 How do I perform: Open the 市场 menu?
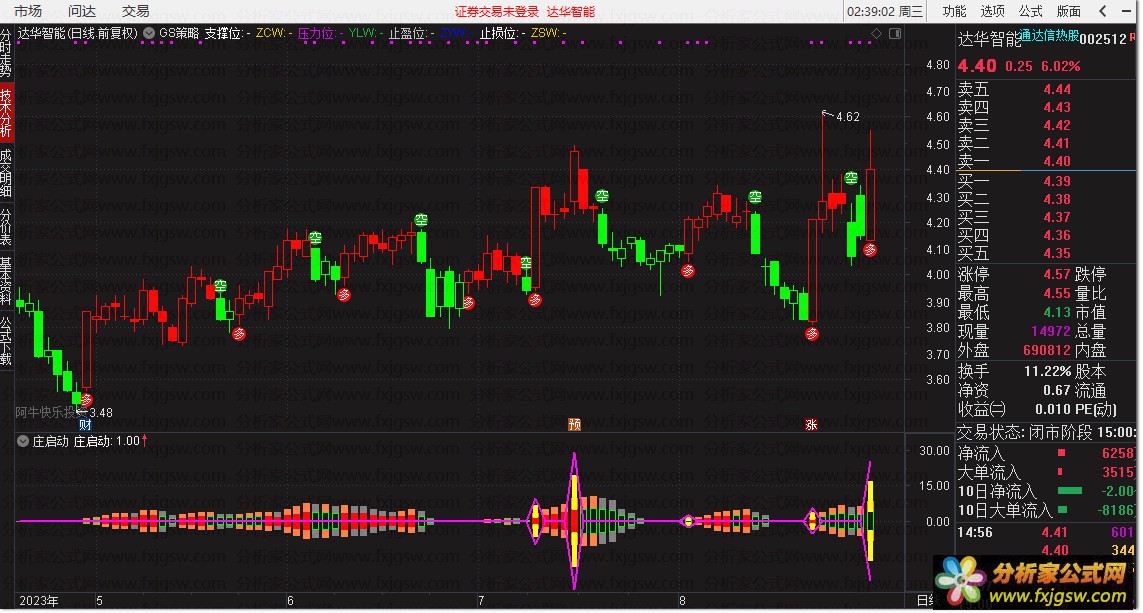coord(28,11)
